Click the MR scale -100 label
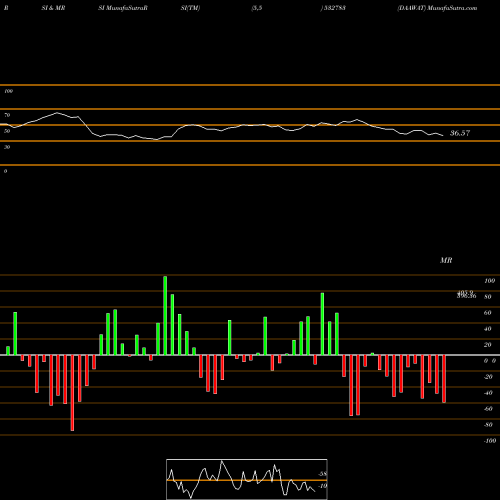Image resolution: width=500 pixels, height=500 pixels. pos(490,441)
